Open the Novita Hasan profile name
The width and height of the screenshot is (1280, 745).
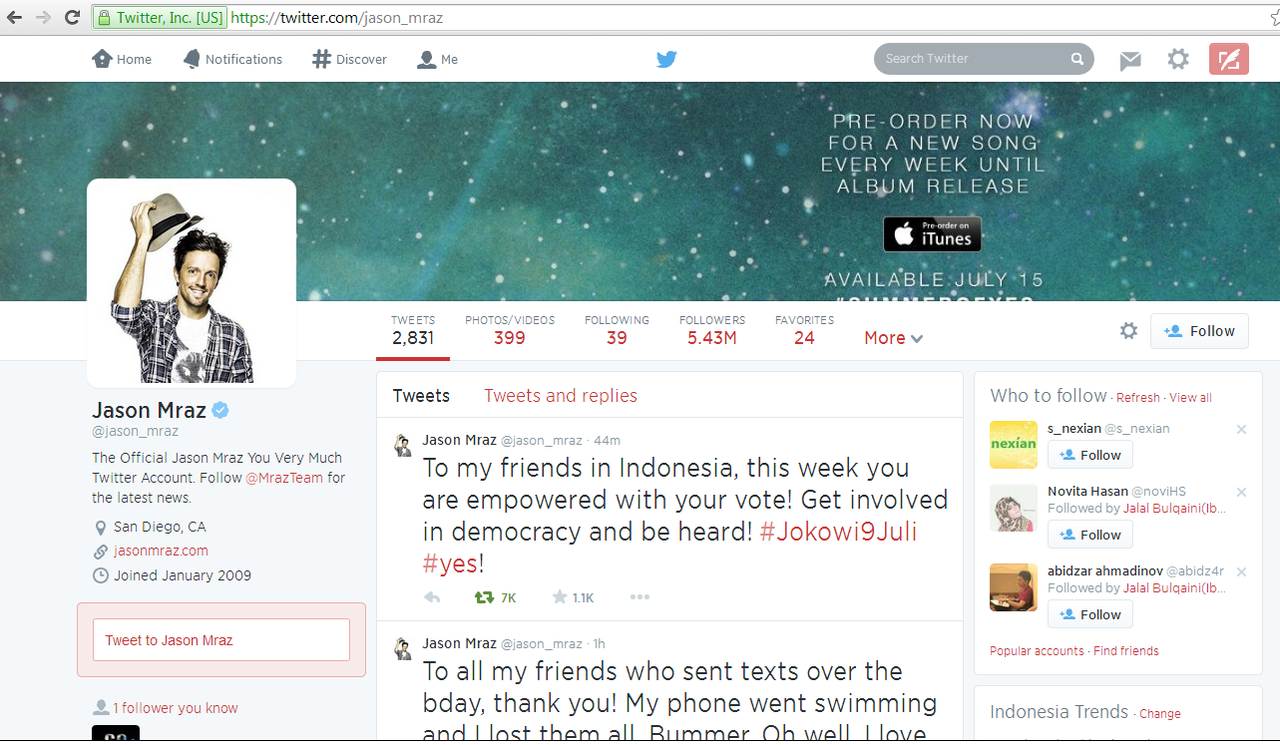[1087, 491]
